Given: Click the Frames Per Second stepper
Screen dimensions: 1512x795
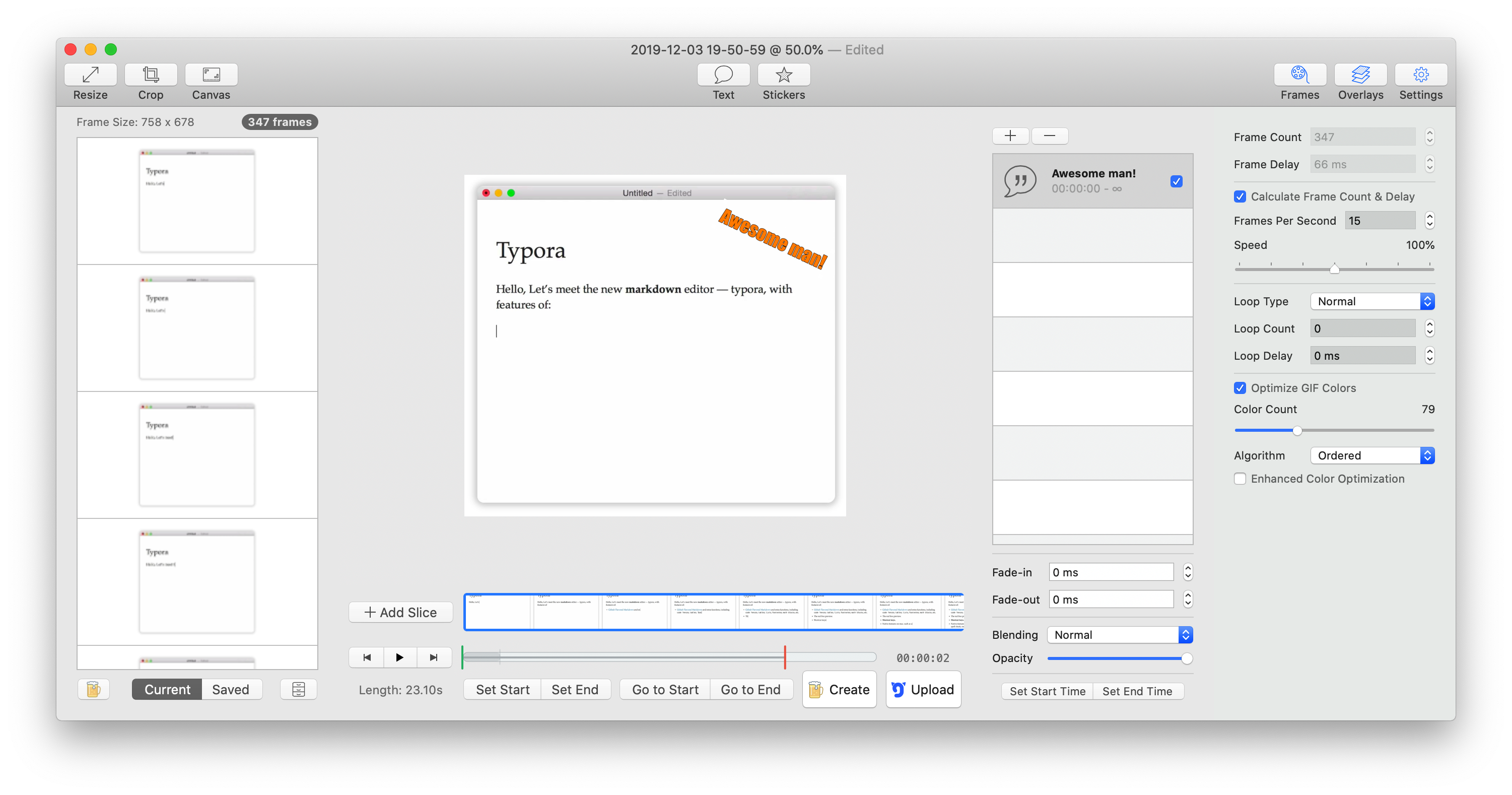Looking at the screenshot, I should 1430,221.
